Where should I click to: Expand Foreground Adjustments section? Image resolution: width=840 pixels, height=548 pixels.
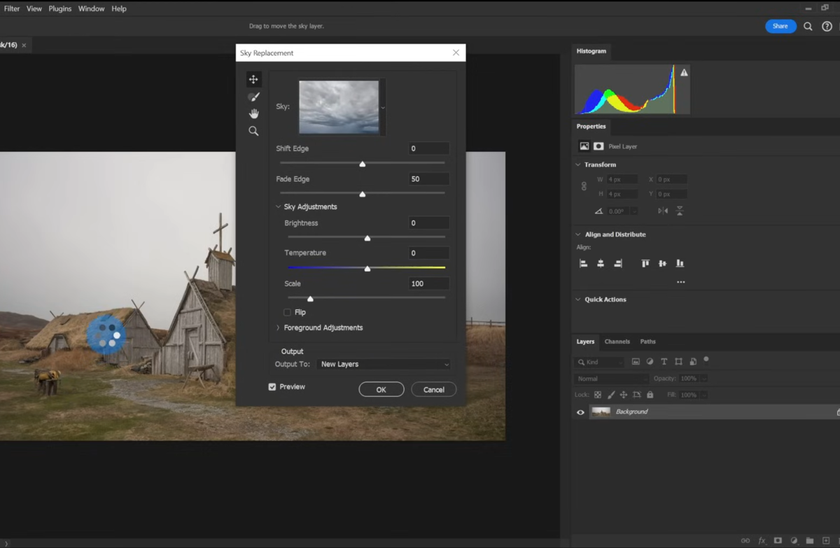[278, 328]
